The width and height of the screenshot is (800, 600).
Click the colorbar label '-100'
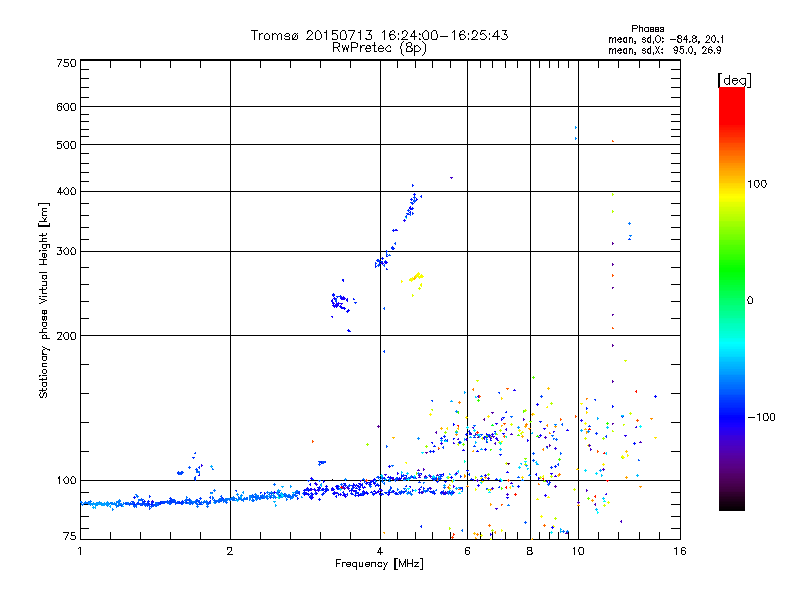coord(762,417)
